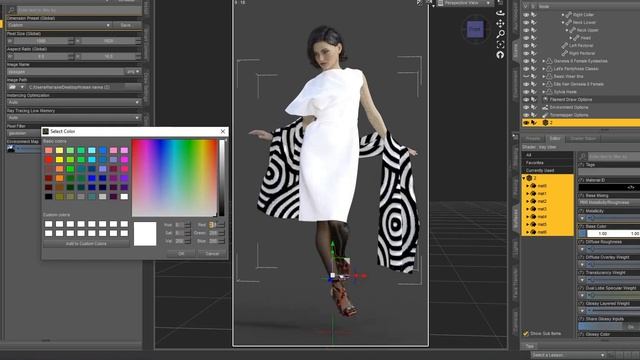This screenshot has width=640, height=360.
Task: Open the Select a Lesson dropdown
Action: tap(568, 355)
